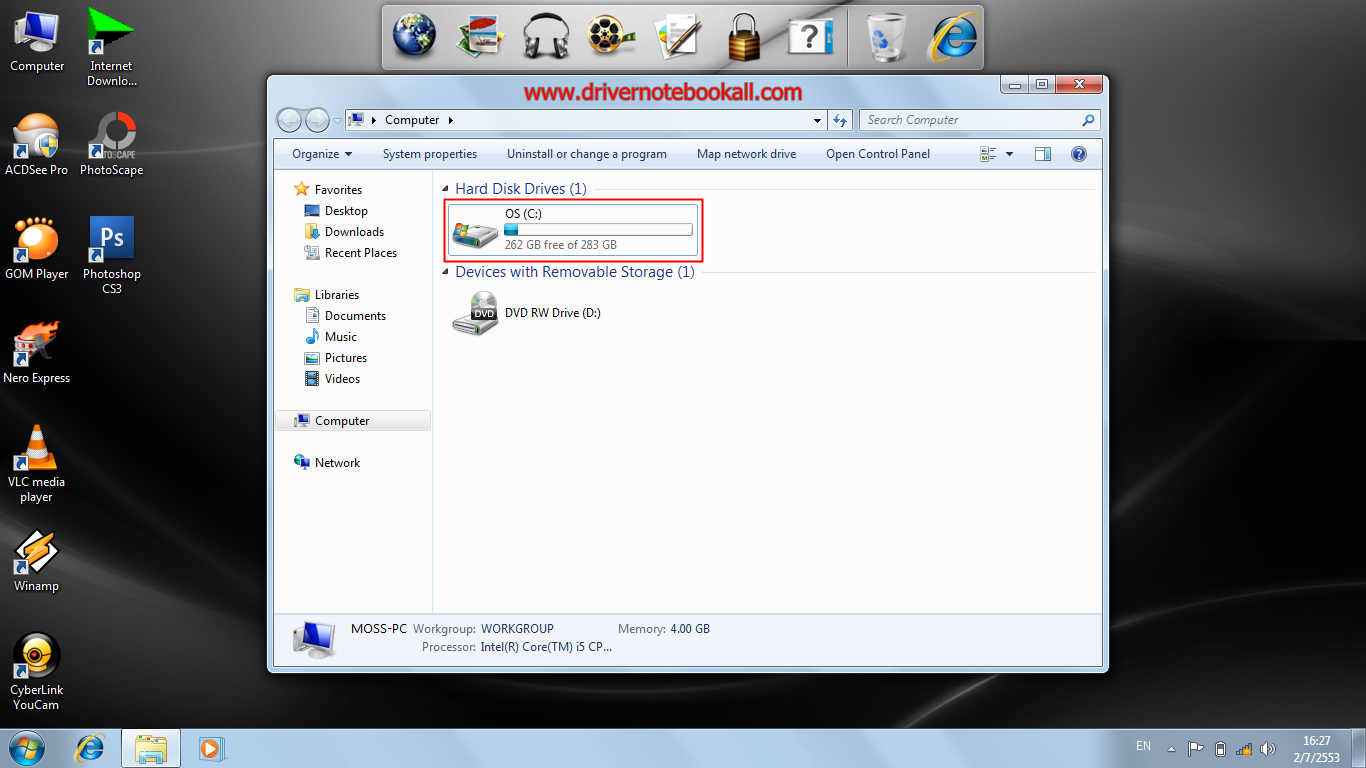
Task: Open Internet Explorer from taskbar
Action: click(x=90, y=748)
